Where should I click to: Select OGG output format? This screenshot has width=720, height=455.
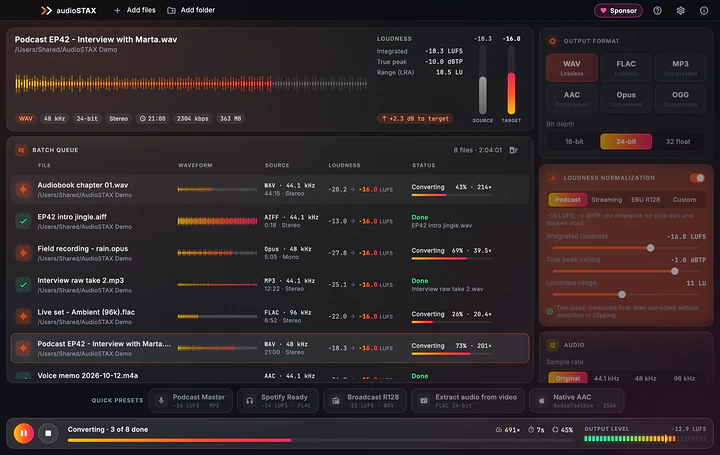click(x=680, y=98)
